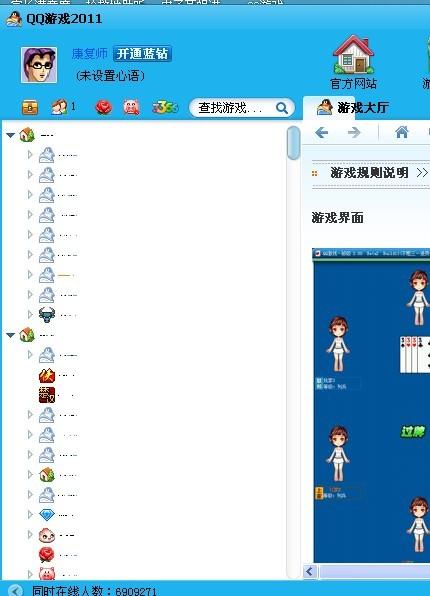Collapse the topmost house category in the tree
The image size is (430, 596).
(10, 135)
